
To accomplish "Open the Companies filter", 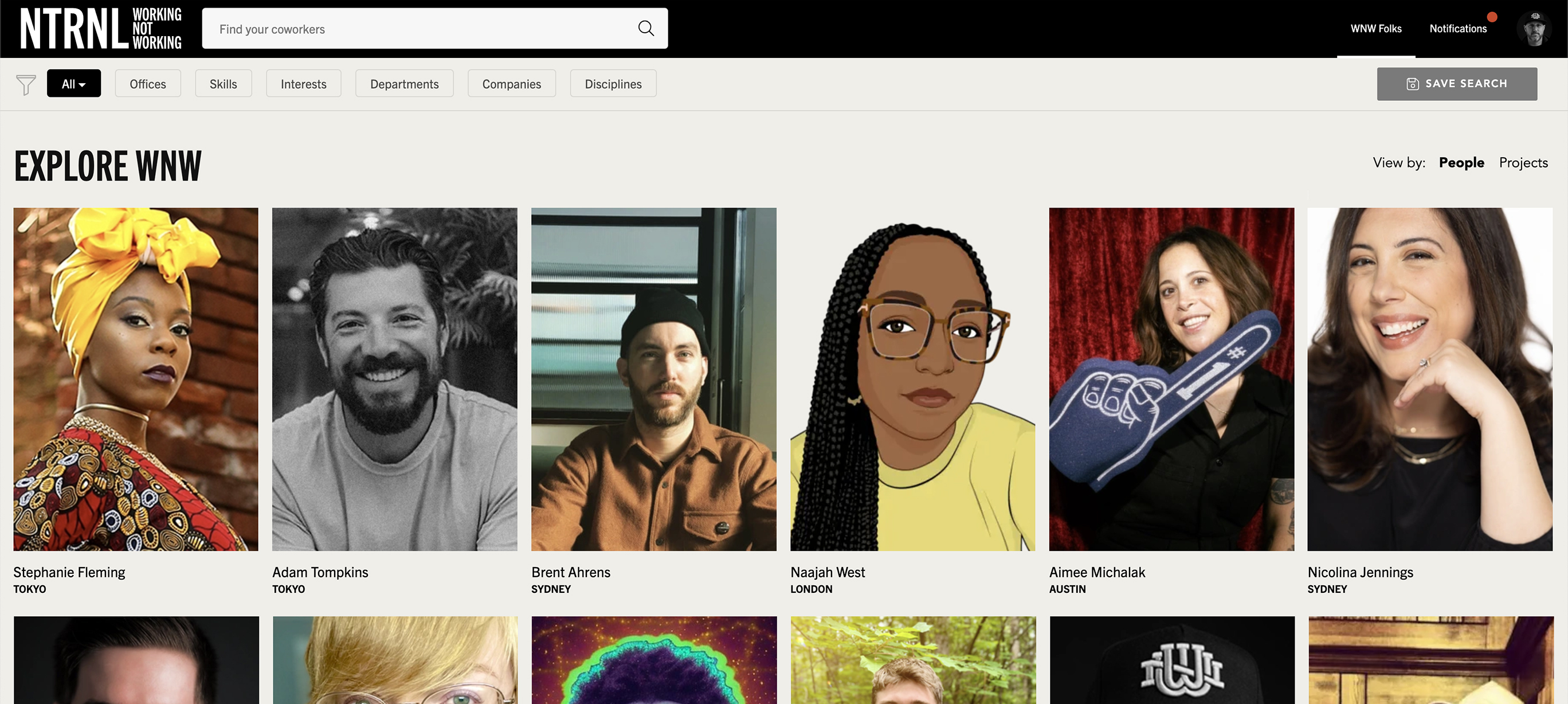I will point(511,84).
